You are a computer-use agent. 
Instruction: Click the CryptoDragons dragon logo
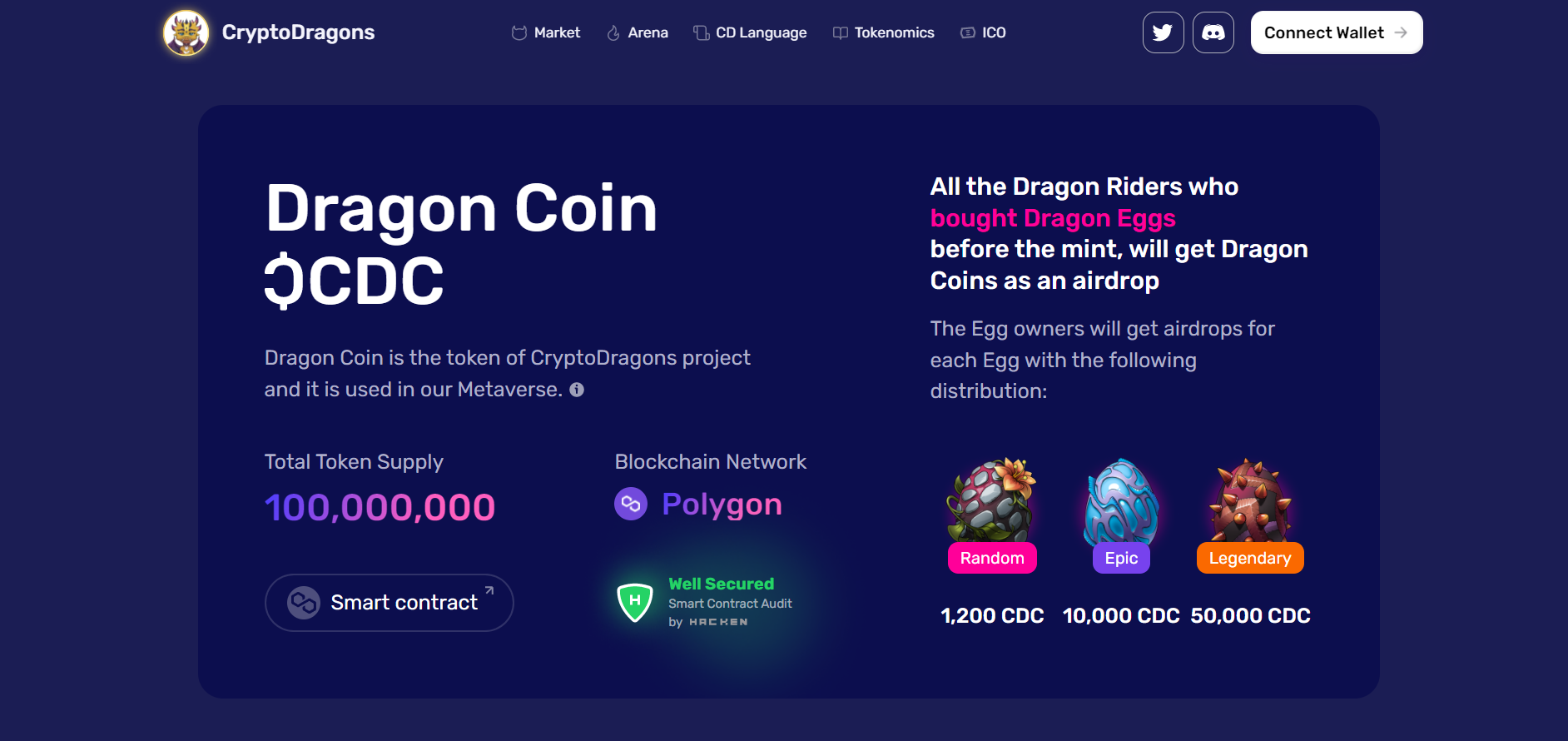[186, 33]
